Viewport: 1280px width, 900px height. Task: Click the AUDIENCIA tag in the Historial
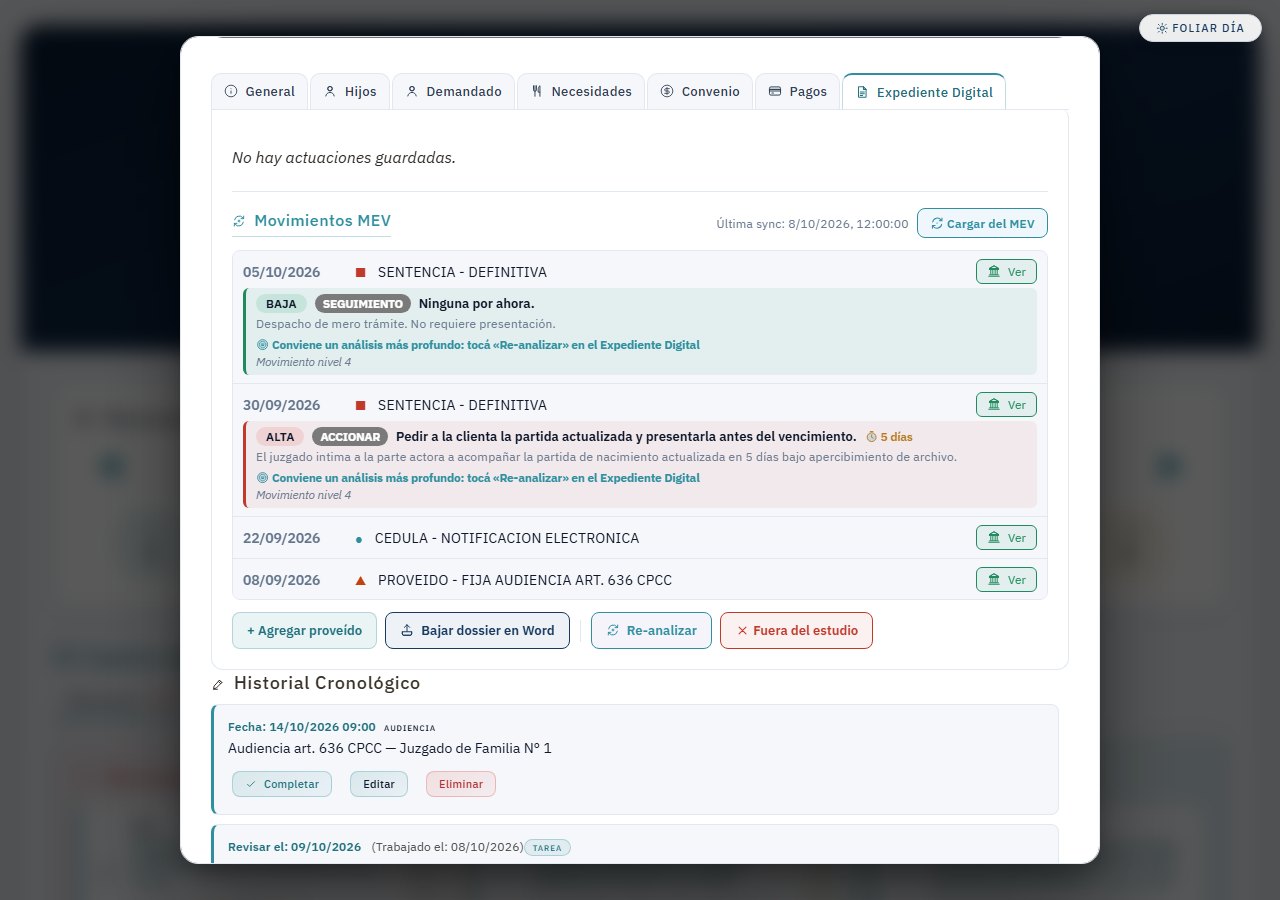[x=410, y=728]
